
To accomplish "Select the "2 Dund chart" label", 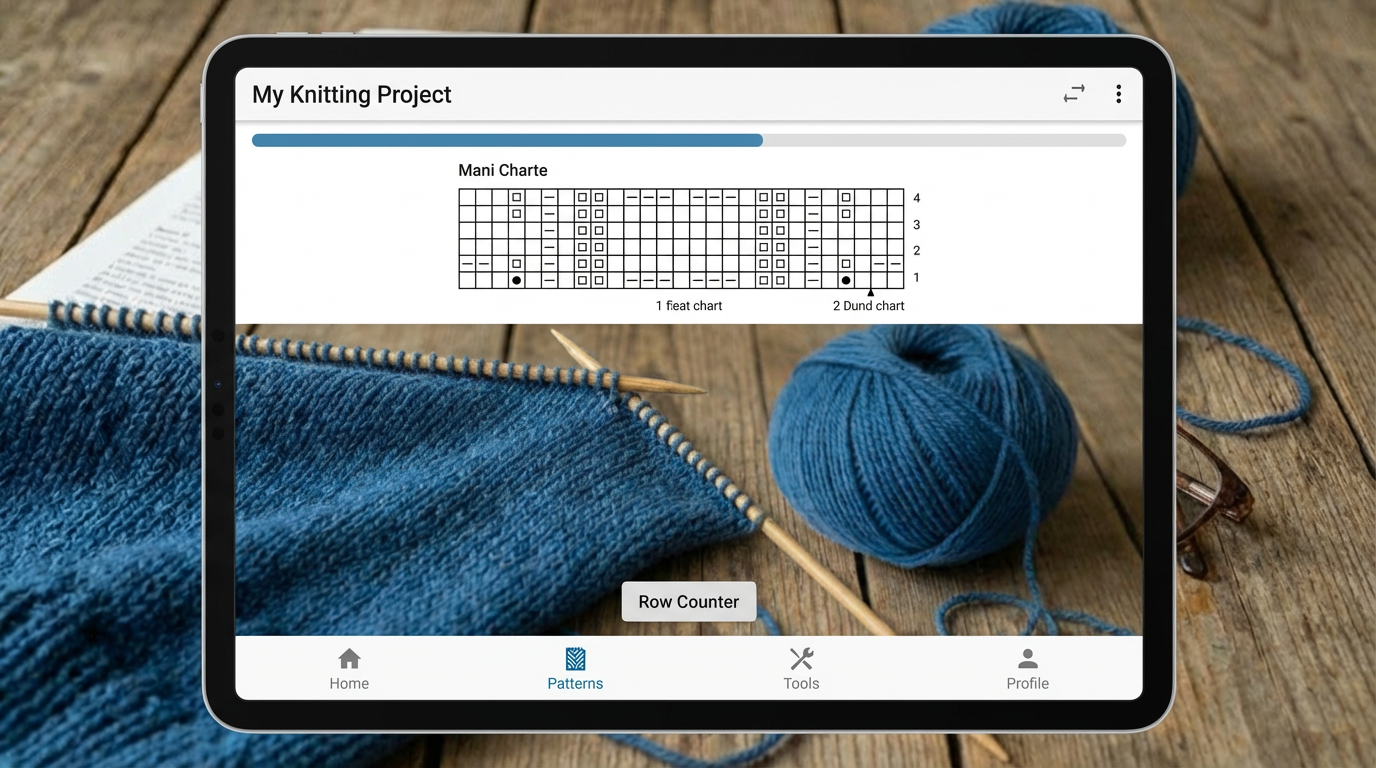I will pos(868,306).
